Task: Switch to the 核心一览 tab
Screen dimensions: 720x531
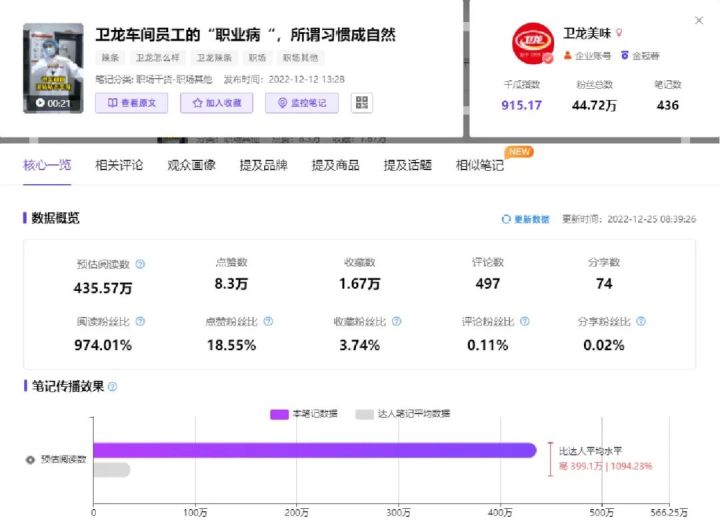Action: pos(47,165)
